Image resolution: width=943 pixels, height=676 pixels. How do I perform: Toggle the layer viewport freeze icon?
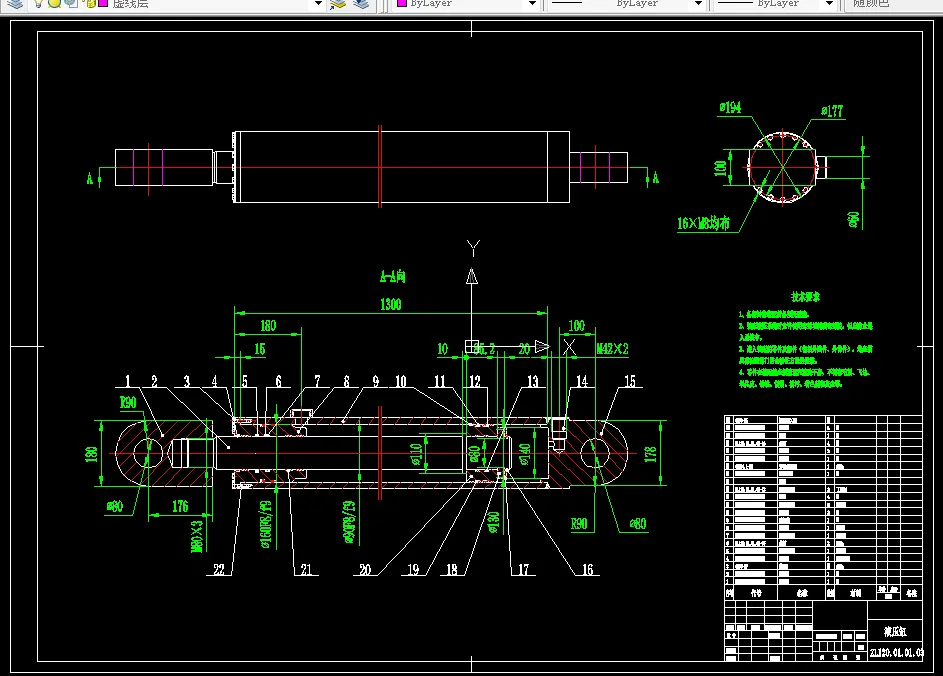point(72,3)
